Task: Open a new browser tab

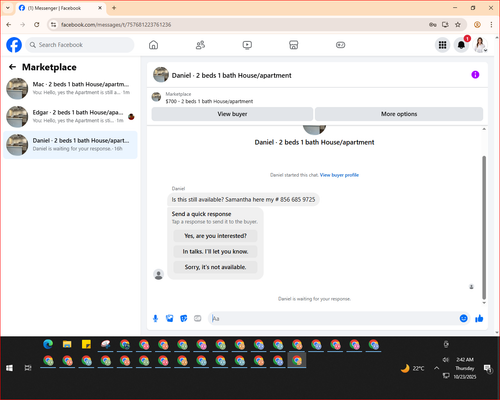Action: tap(114, 8)
